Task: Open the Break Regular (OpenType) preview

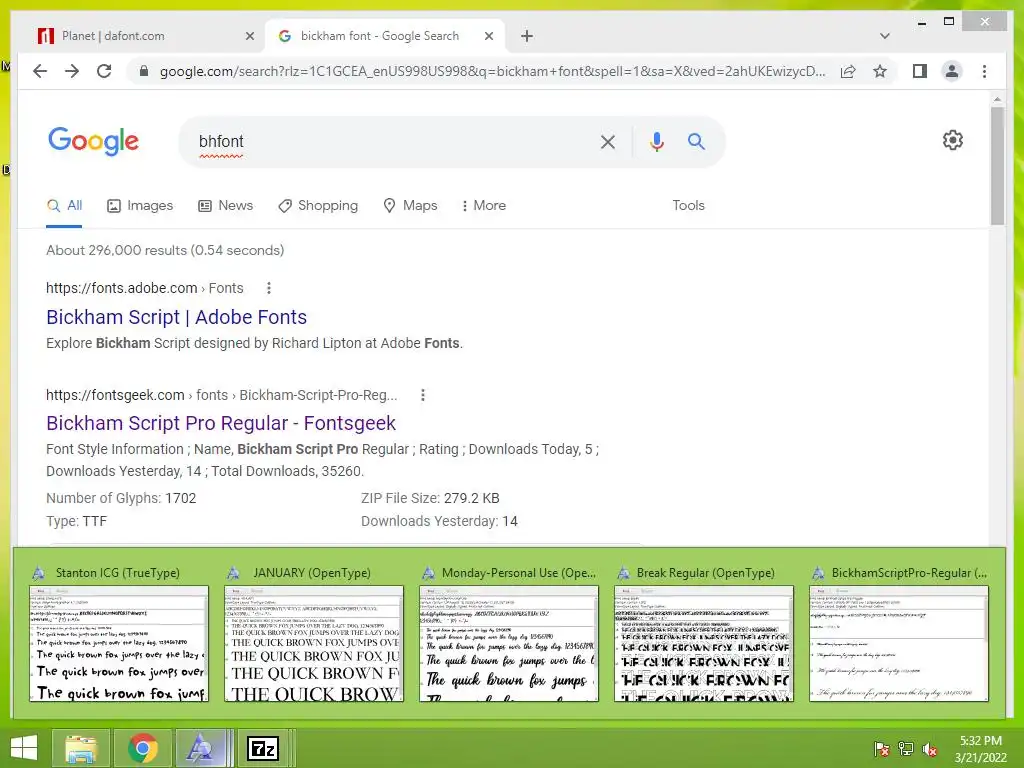Action: [704, 643]
